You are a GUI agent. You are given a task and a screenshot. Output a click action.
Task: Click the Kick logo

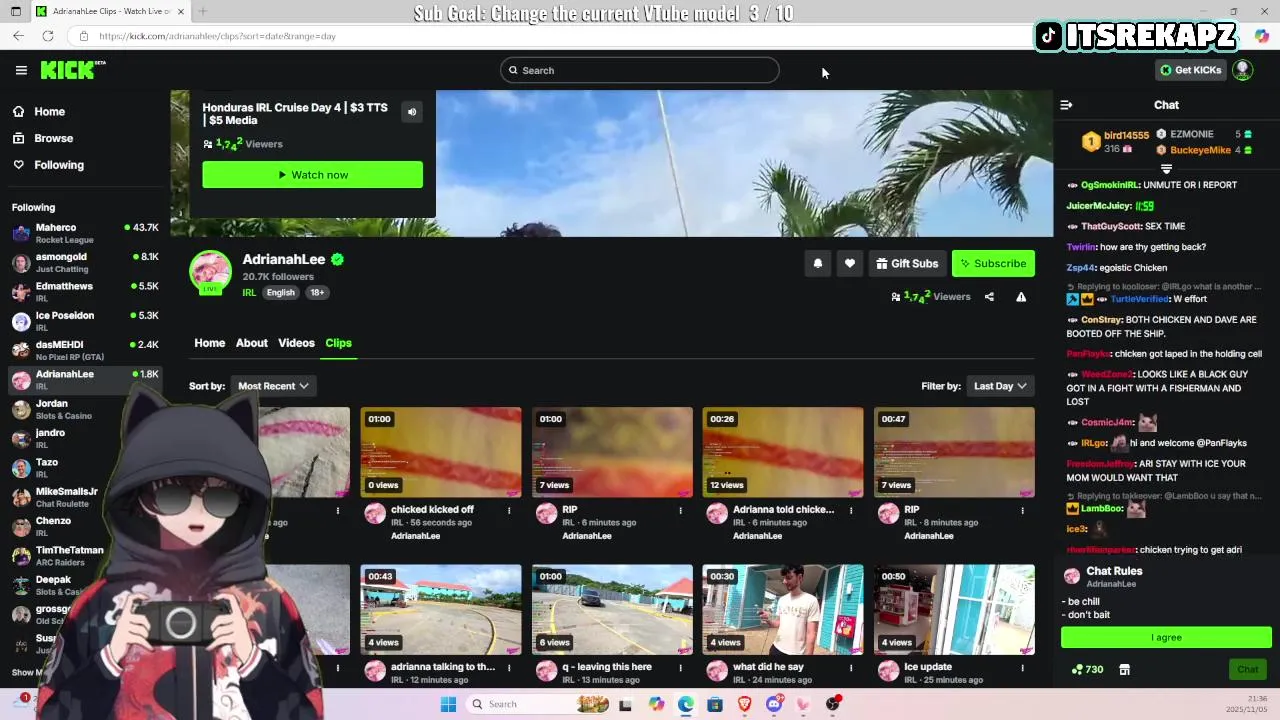click(x=72, y=70)
